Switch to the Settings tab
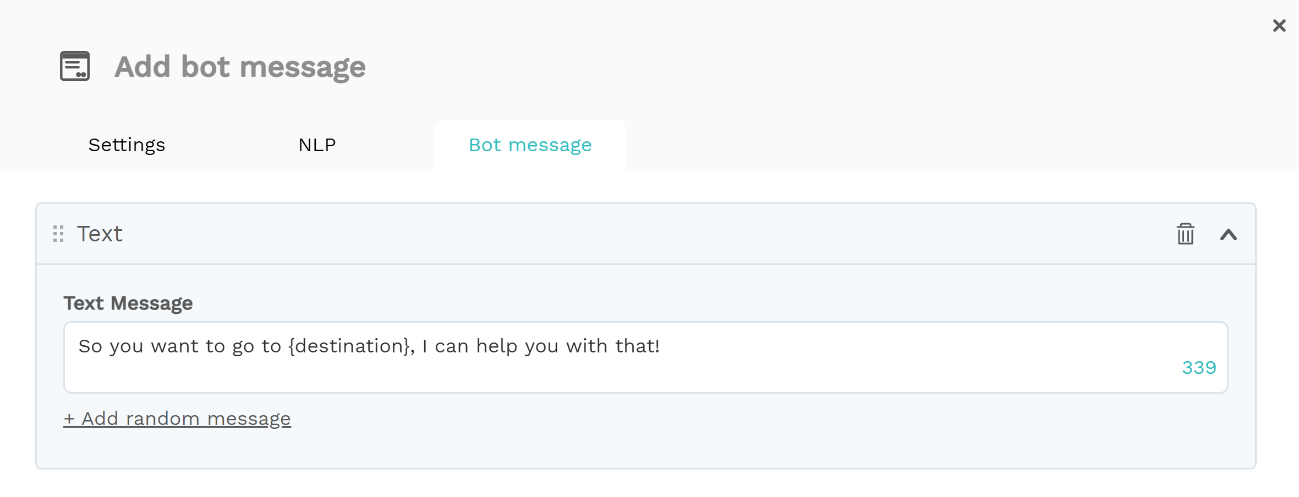This screenshot has width=1299, height=497. click(x=127, y=145)
